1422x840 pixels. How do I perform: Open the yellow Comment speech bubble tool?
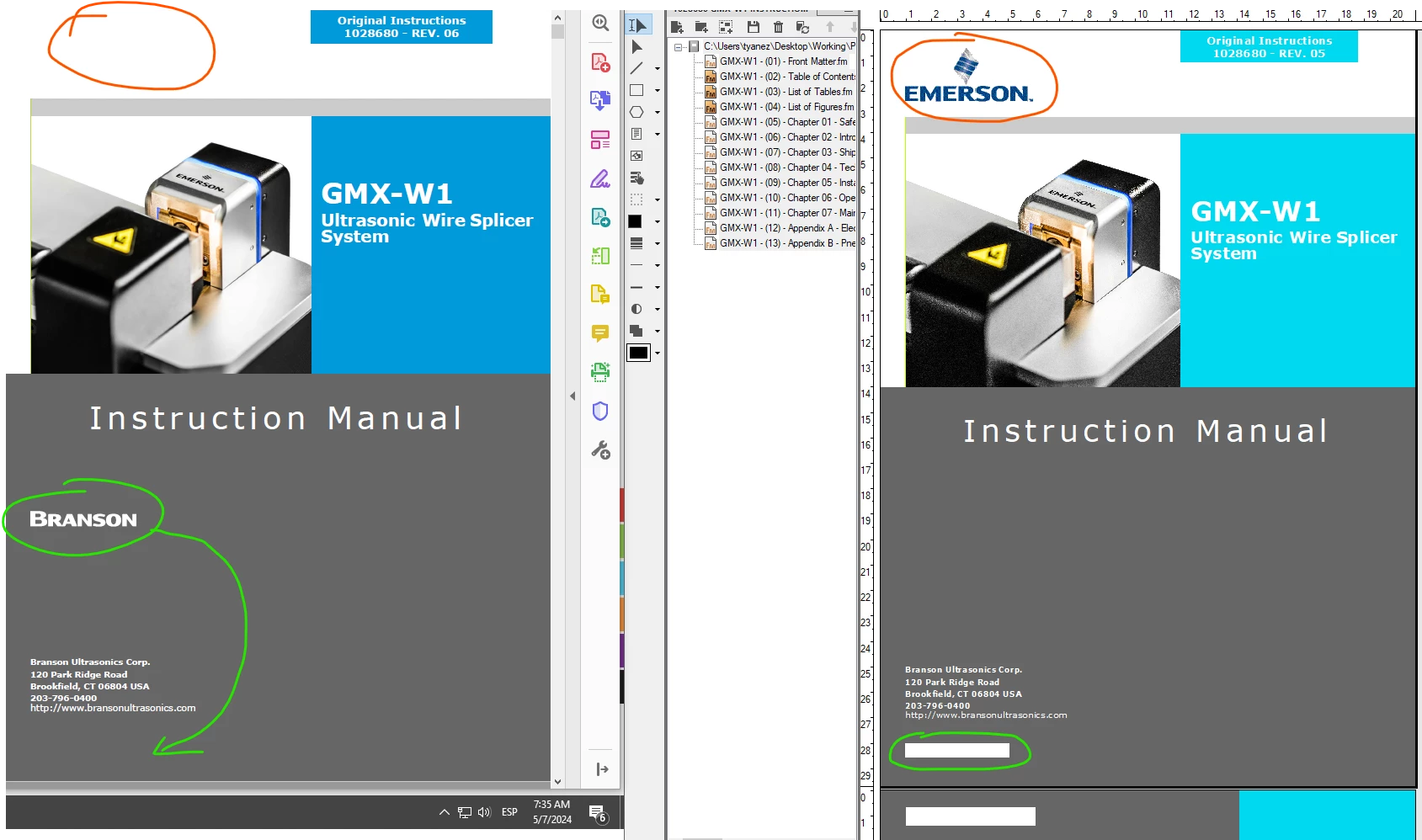point(600,333)
